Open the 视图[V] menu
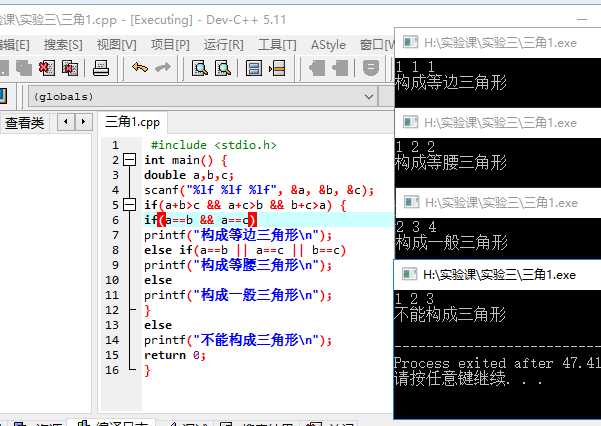Image resolution: width=601 pixels, height=426 pixels. coord(117,45)
